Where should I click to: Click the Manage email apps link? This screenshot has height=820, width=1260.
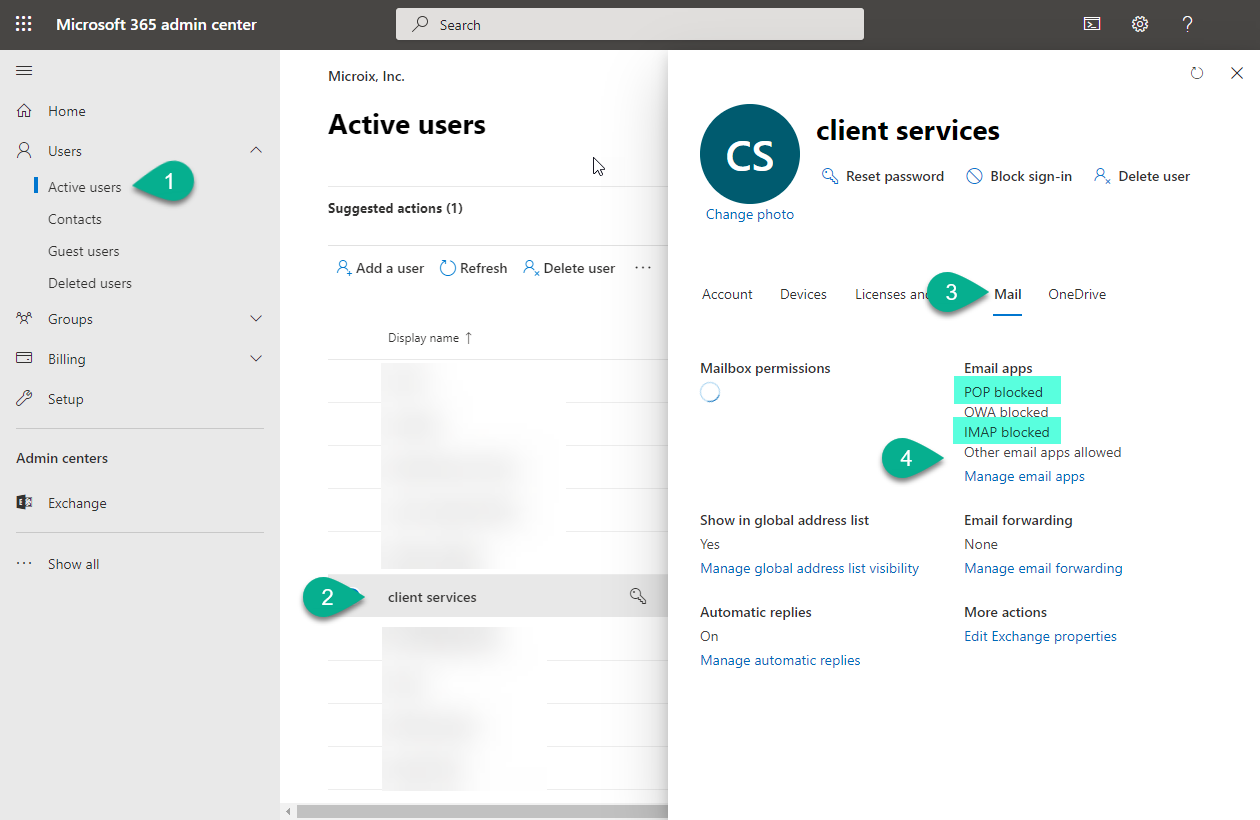(x=1024, y=476)
